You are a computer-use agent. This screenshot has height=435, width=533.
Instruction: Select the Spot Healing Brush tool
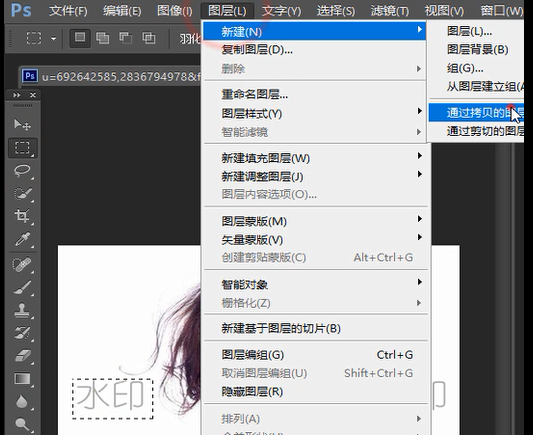tap(22, 264)
